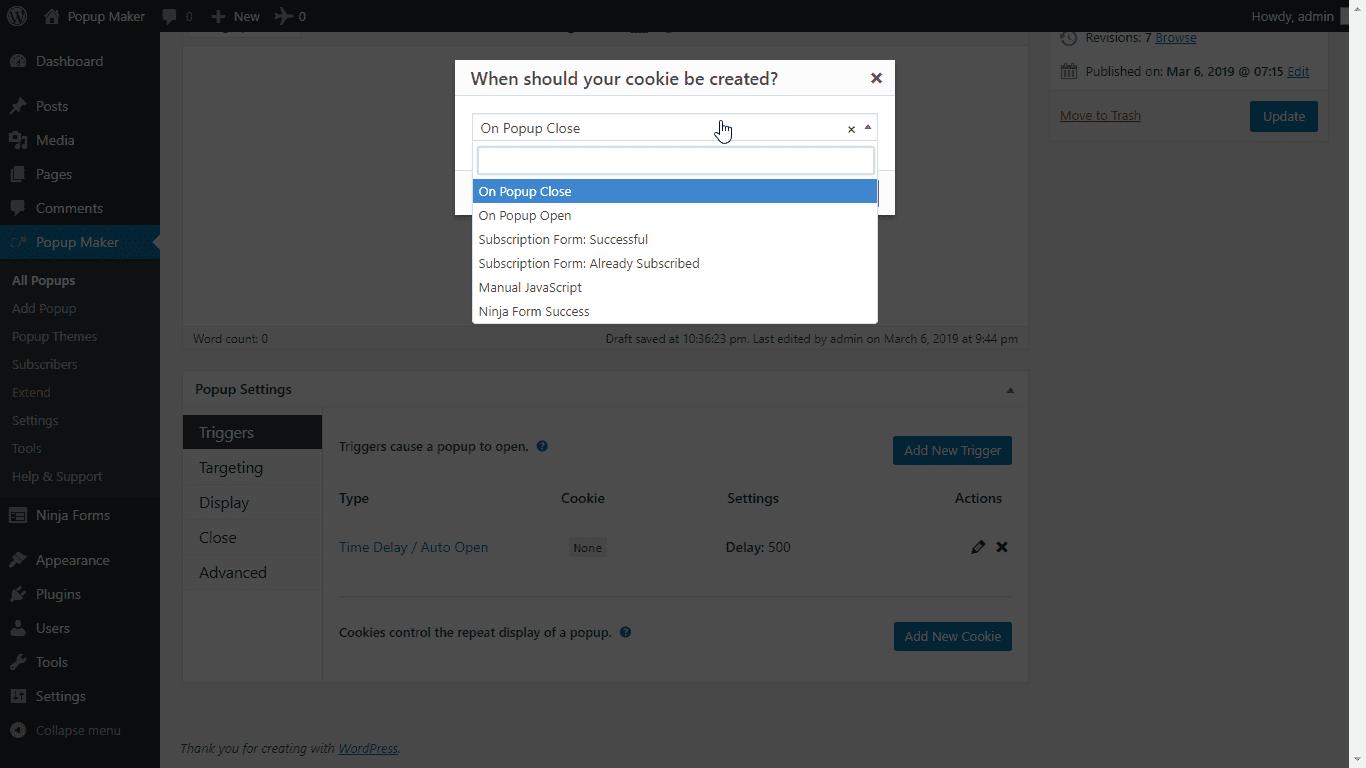Image resolution: width=1366 pixels, height=768 pixels.
Task: Open Pages in the sidebar
Action: coord(80,174)
